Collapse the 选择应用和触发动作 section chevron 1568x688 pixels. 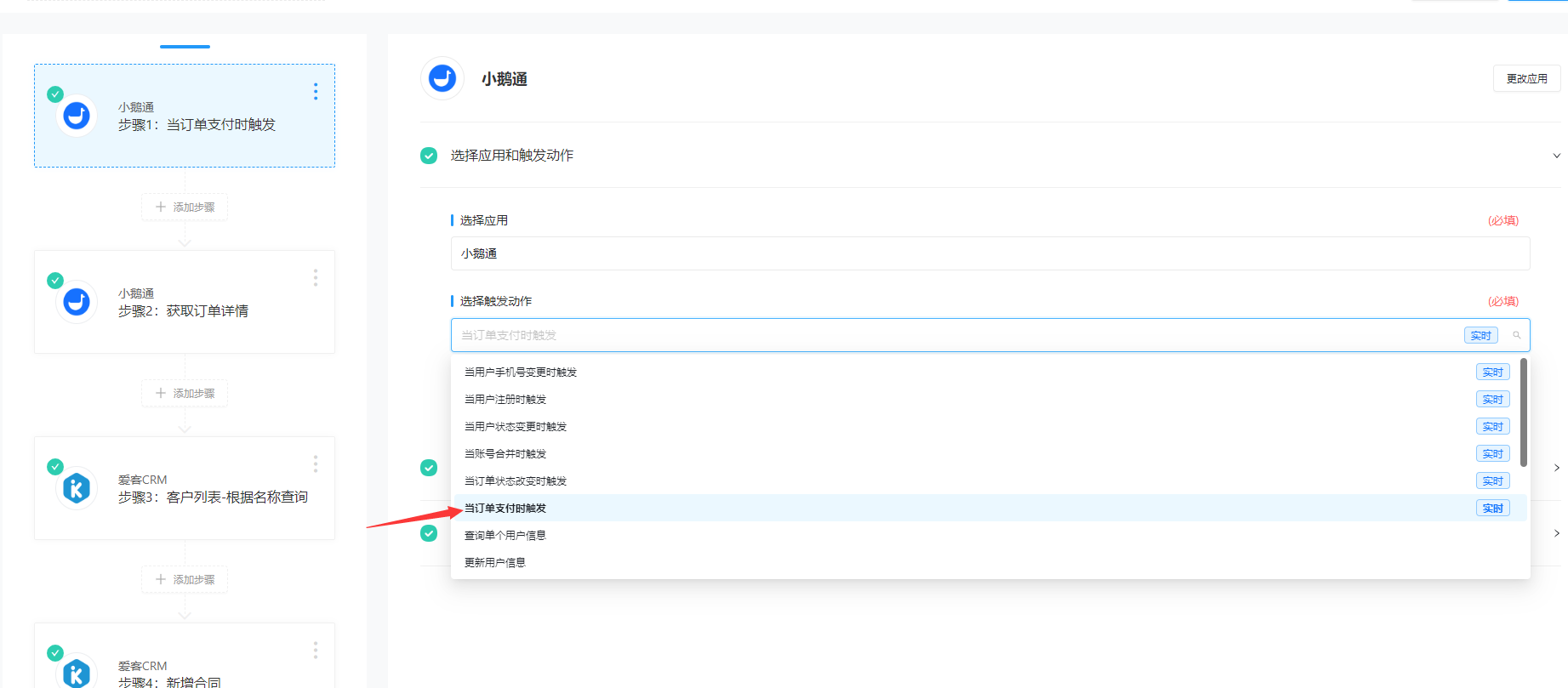pyautogui.click(x=1556, y=156)
